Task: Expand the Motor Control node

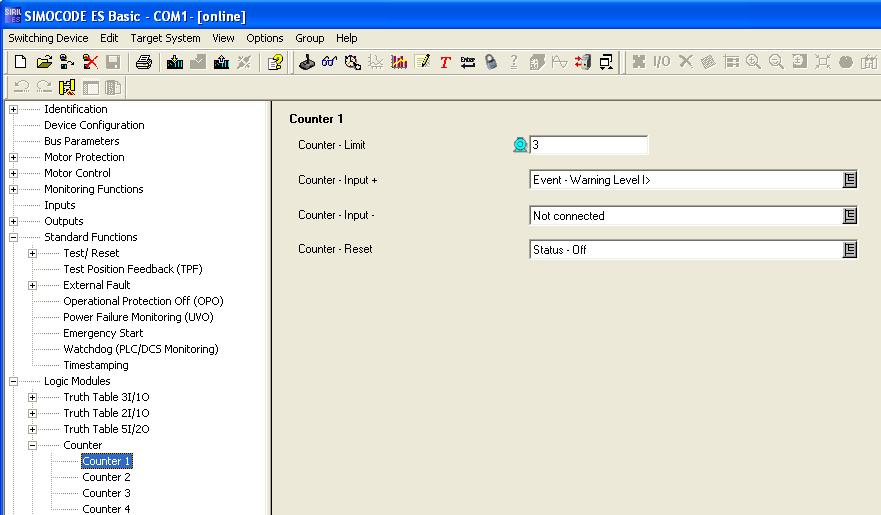Action: (x=13, y=174)
